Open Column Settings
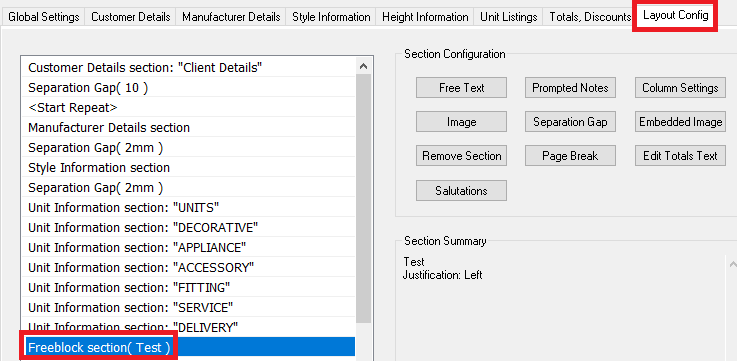The width and height of the screenshot is (737, 361). click(x=680, y=88)
